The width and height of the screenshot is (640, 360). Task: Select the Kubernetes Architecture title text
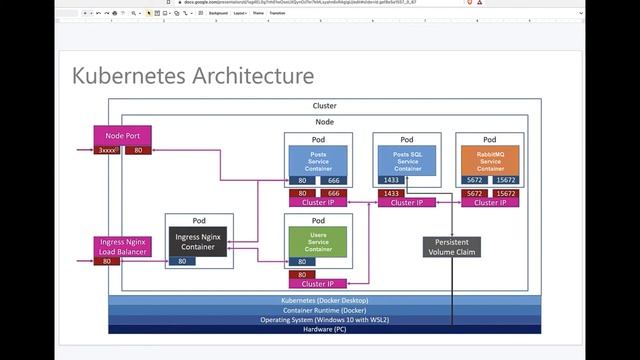point(193,76)
